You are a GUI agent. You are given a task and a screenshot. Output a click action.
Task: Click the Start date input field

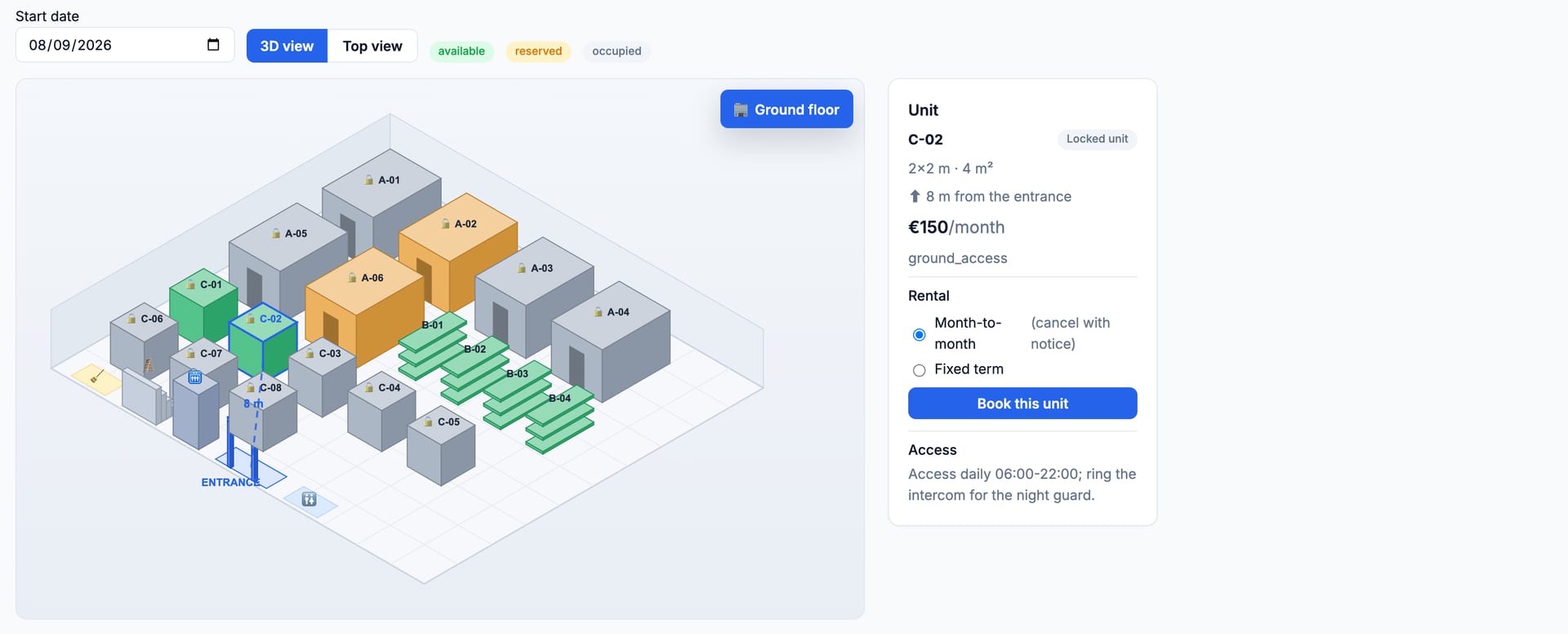(x=125, y=45)
